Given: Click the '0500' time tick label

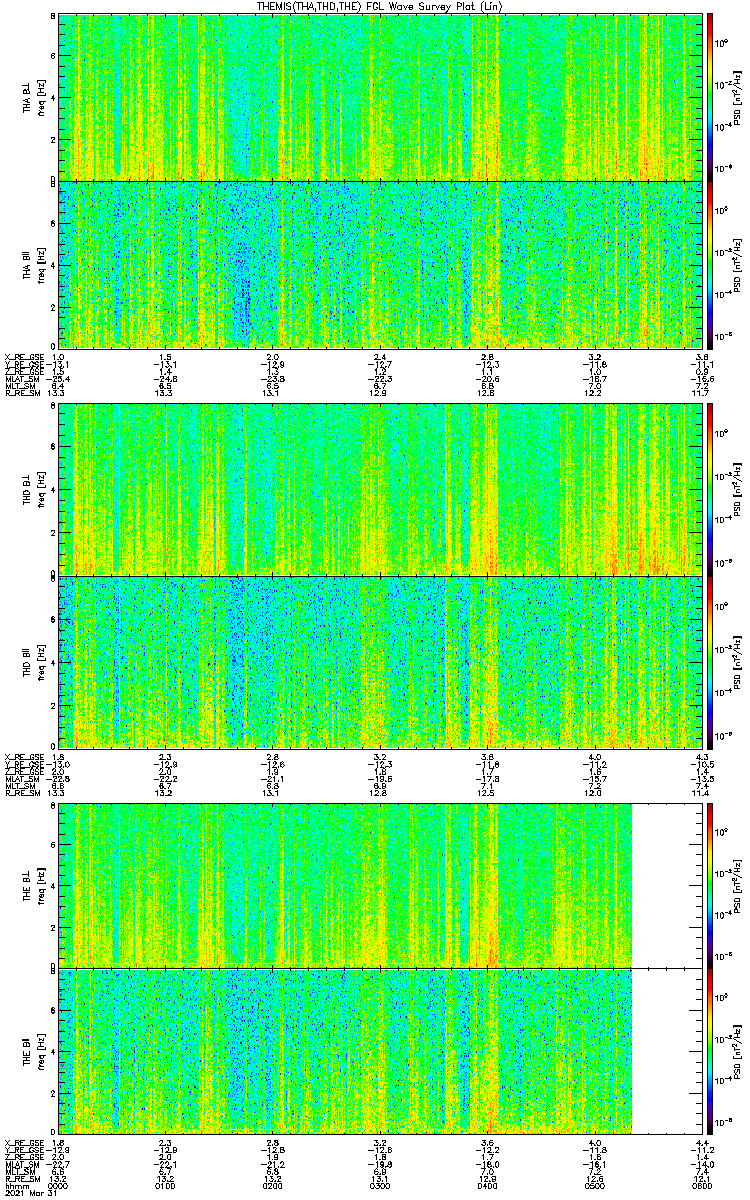Looking at the screenshot, I should (x=594, y=1185).
